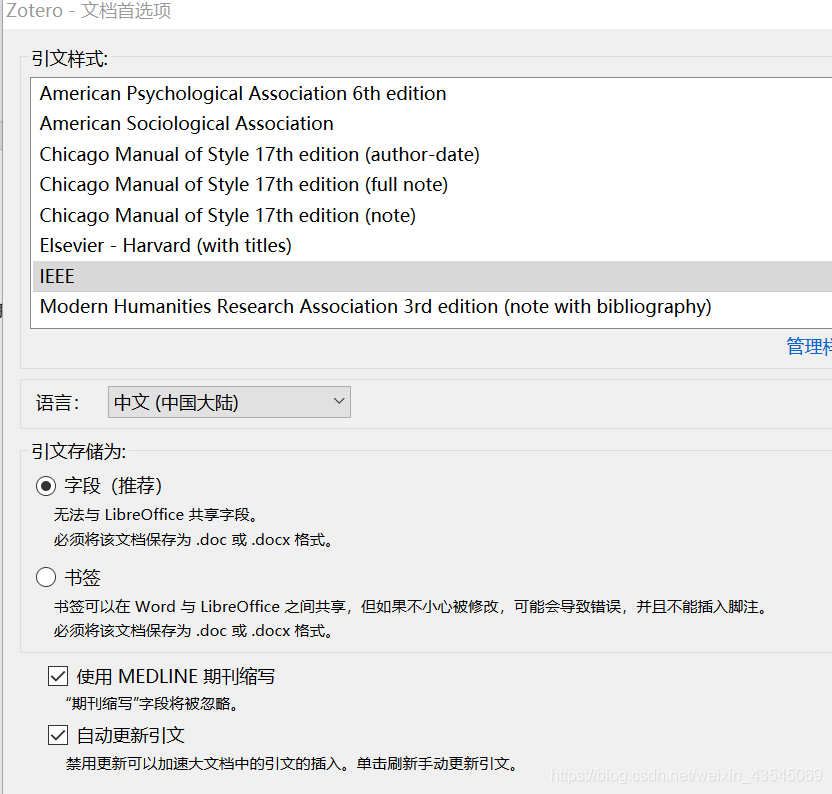This screenshot has width=832, height=794.
Task: Choose Chicago Manual of Style 17th (author-date)
Action: pos(432,154)
